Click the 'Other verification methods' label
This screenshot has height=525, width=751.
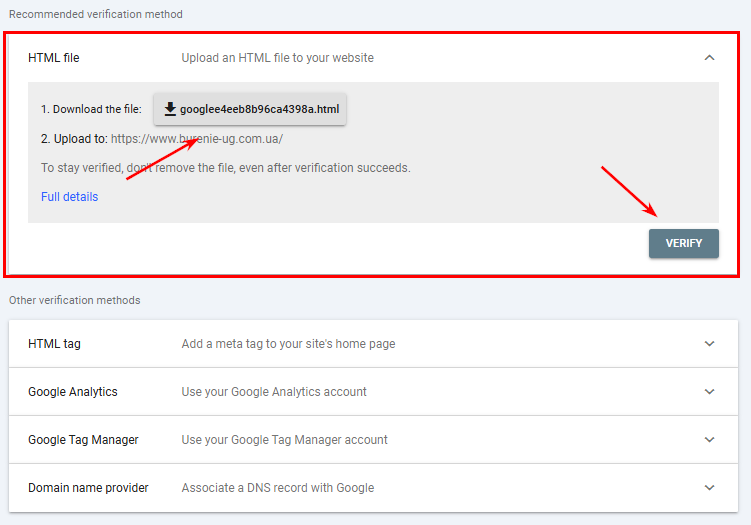(75, 300)
